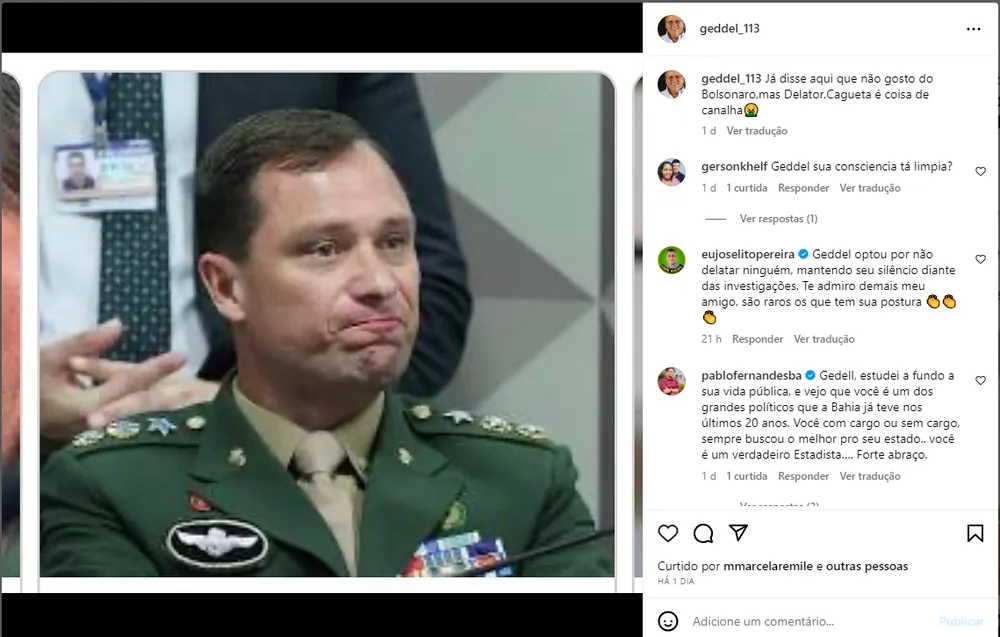Open the emoji picker in comment box

[669, 621]
